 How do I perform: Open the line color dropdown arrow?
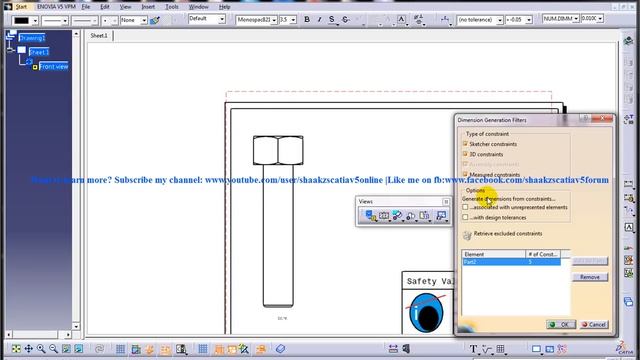click(35, 20)
